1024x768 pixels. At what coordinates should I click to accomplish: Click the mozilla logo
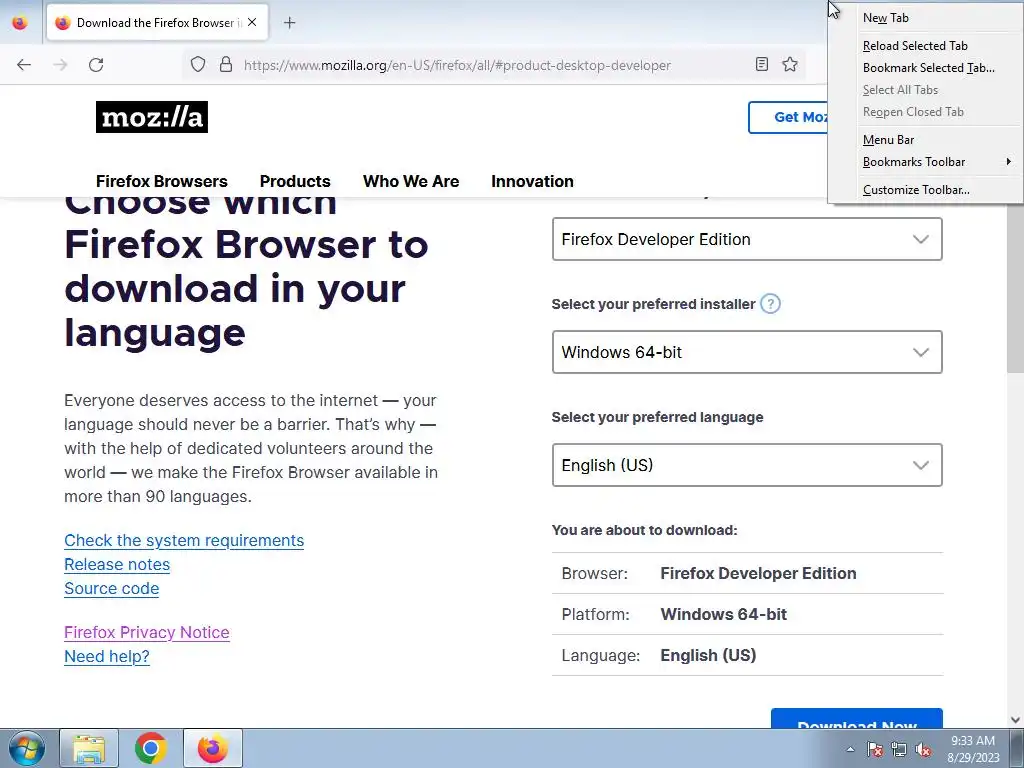[152, 117]
